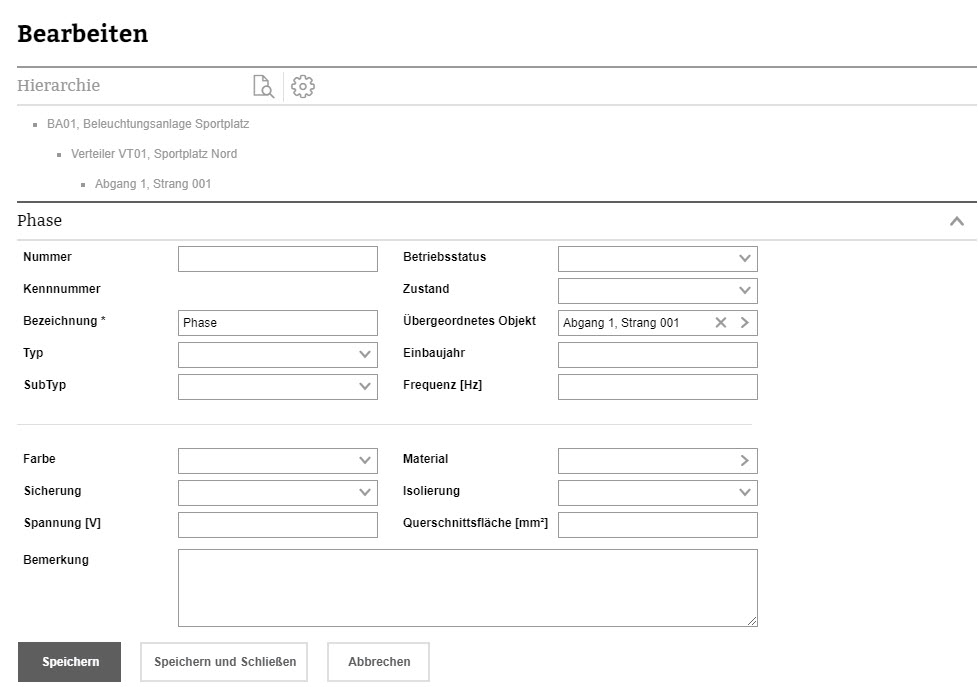
Task: Select the Zustand dropdown
Action: tap(658, 291)
